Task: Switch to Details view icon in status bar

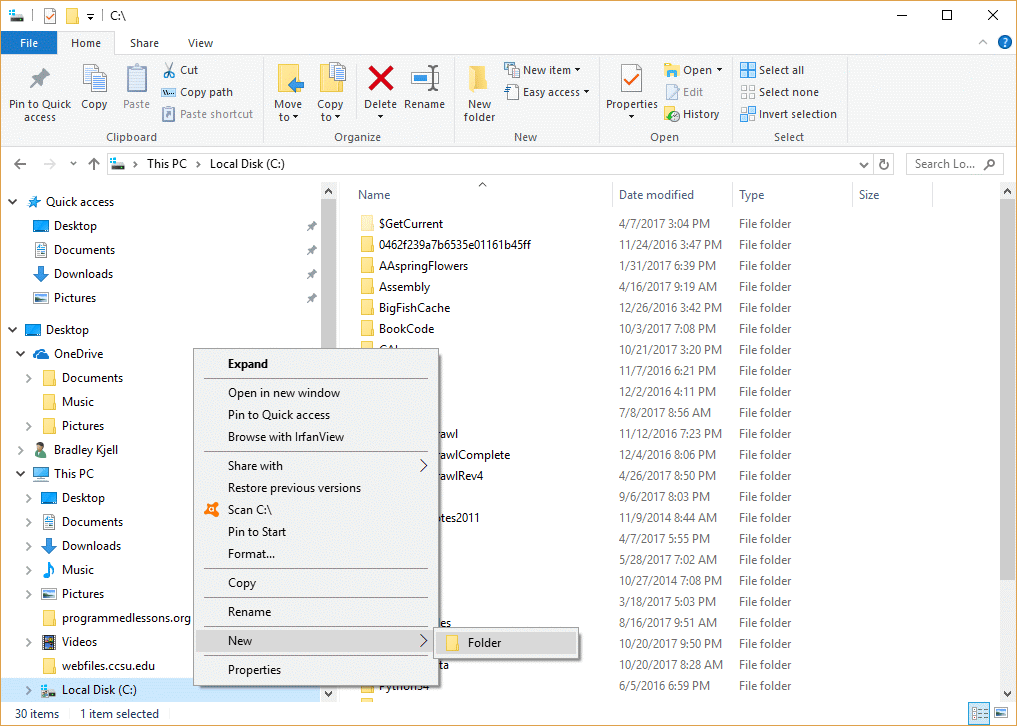Action: (x=979, y=714)
